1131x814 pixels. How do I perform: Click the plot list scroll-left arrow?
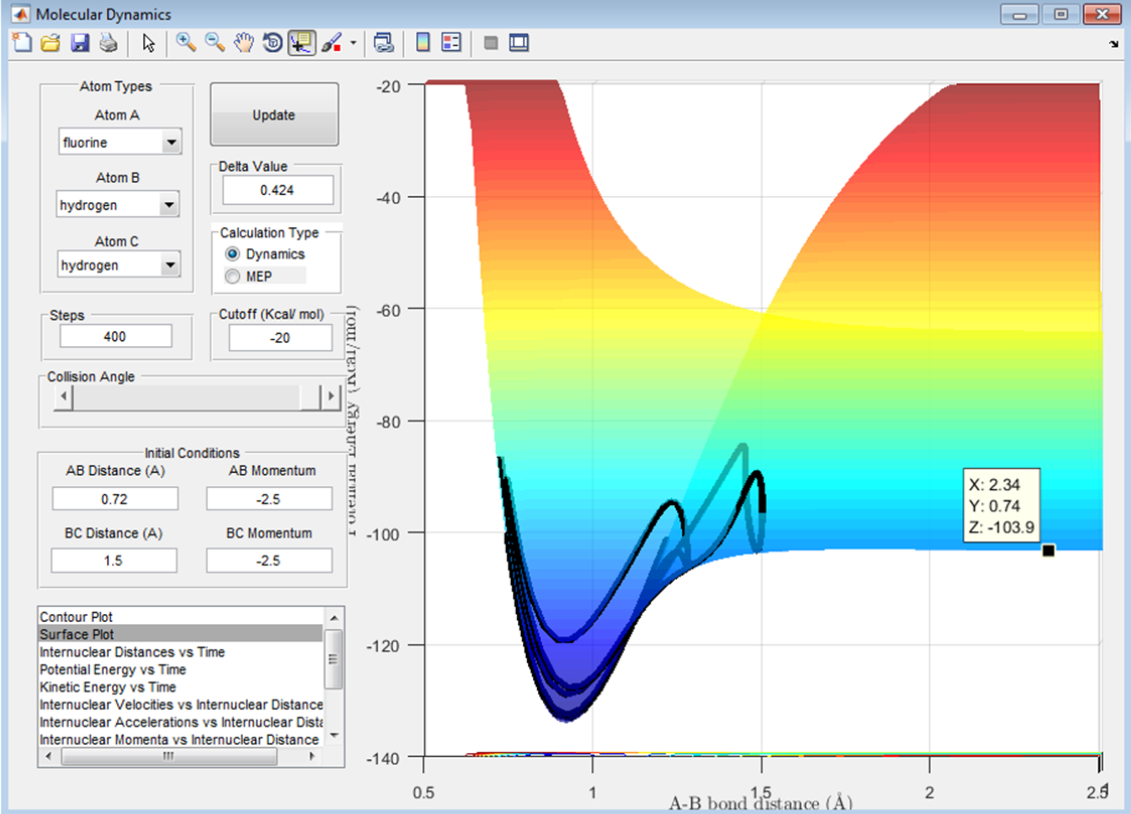tap(48, 756)
